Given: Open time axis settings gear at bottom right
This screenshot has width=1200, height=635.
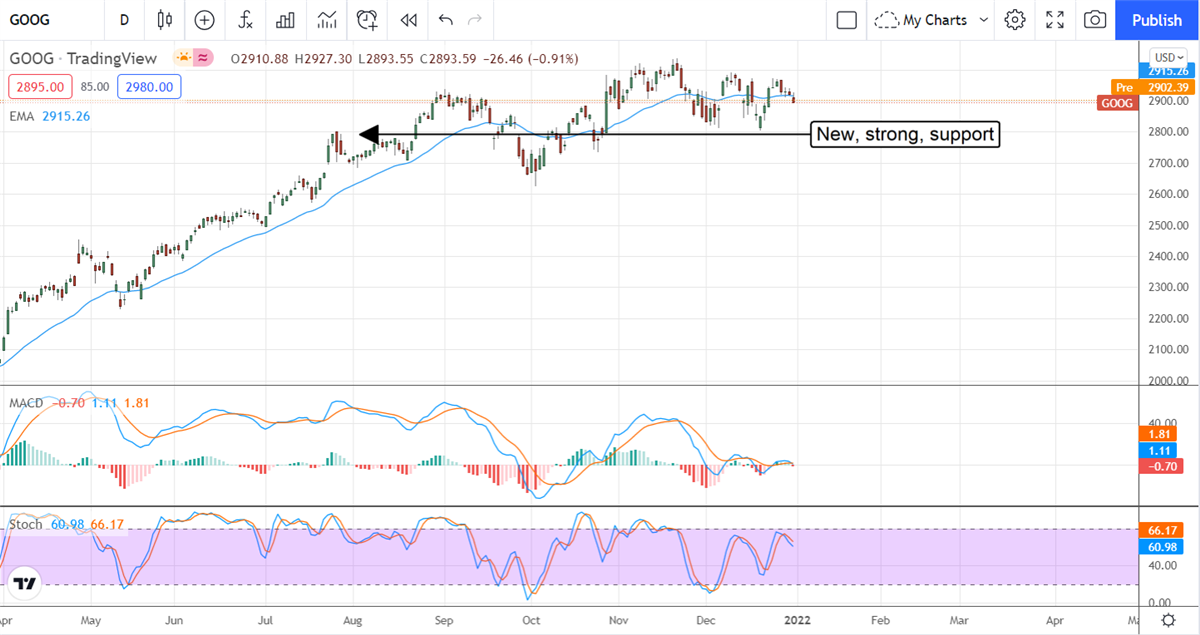Looking at the screenshot, I should tap(1168, 620).
